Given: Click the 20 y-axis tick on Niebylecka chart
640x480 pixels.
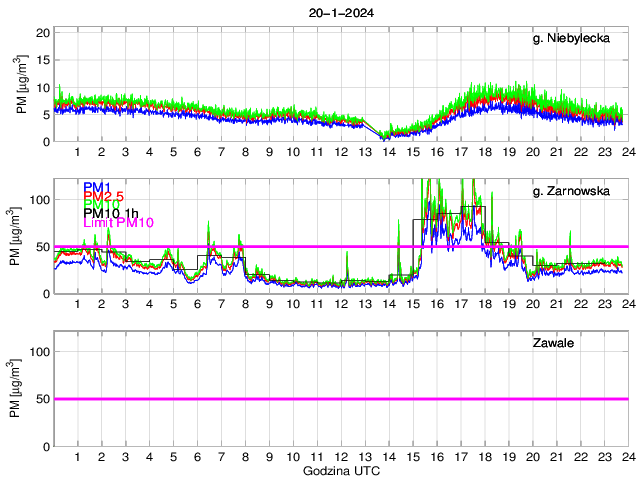Looking at the screenshot, I should coord(43,33).
